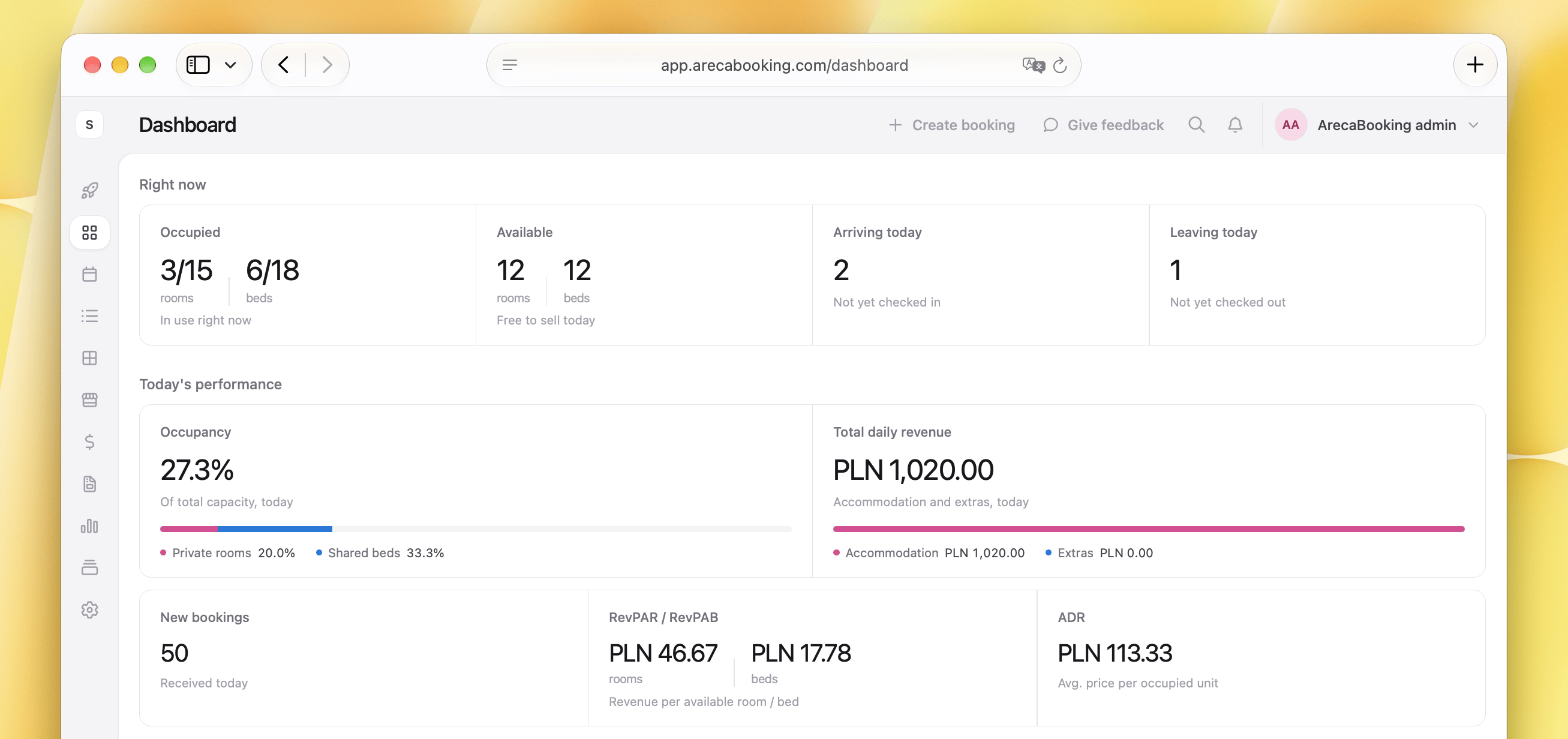Toggle the browser sidebar panel button

click(198, 65)
